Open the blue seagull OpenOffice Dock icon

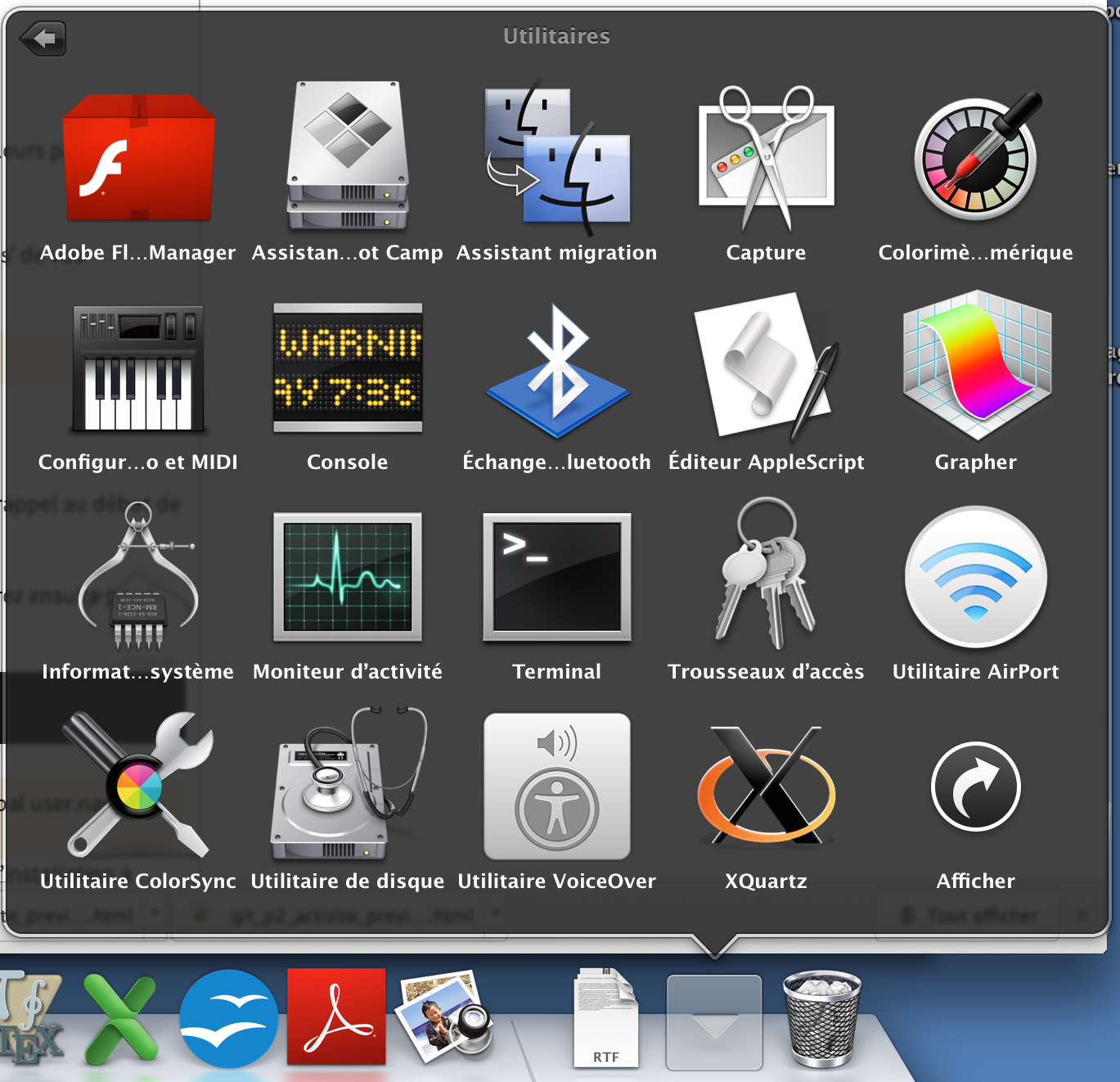(229, 1019)
